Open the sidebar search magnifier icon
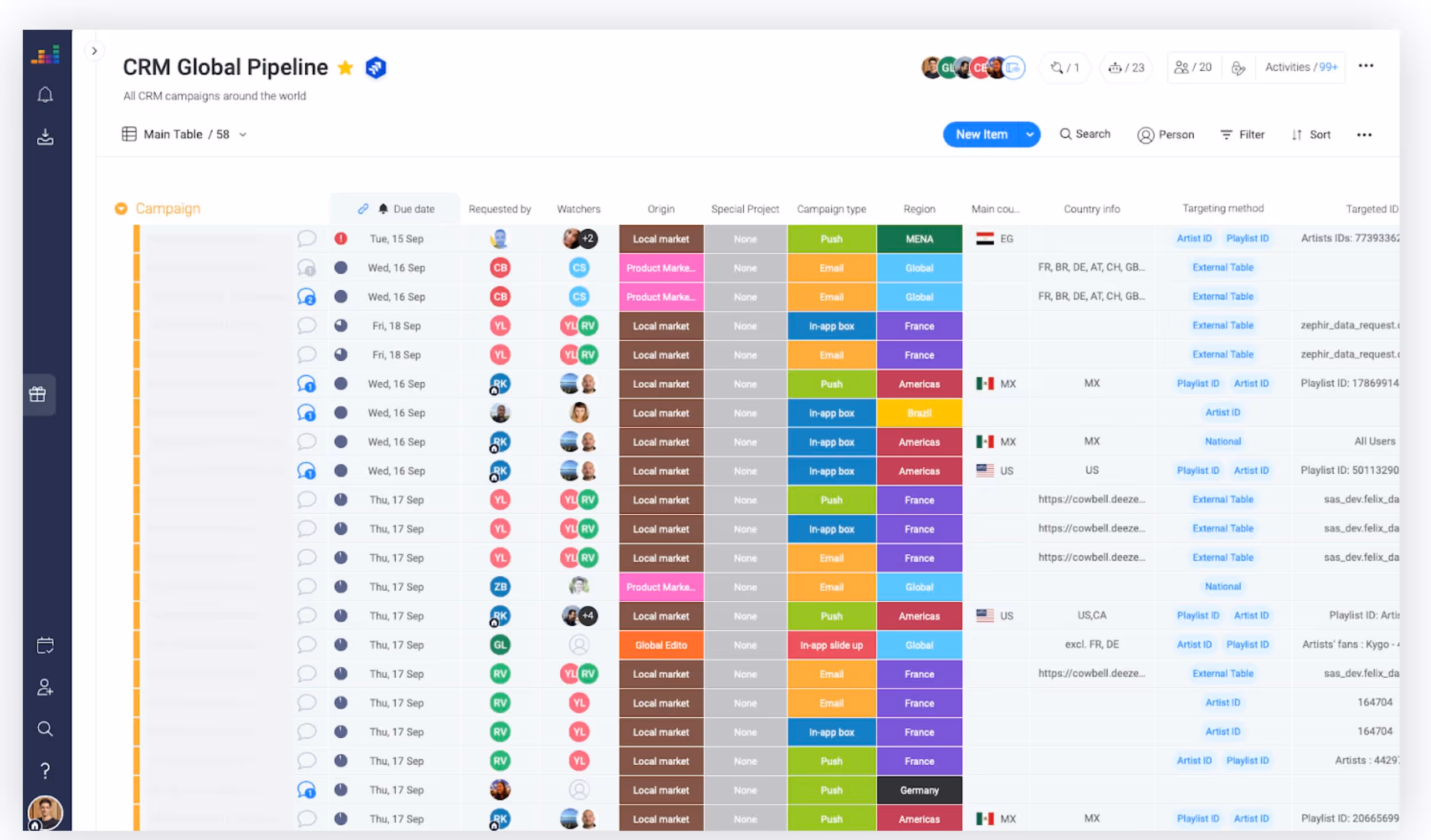The image size is (1431, 840). click(x=45, y=729)
